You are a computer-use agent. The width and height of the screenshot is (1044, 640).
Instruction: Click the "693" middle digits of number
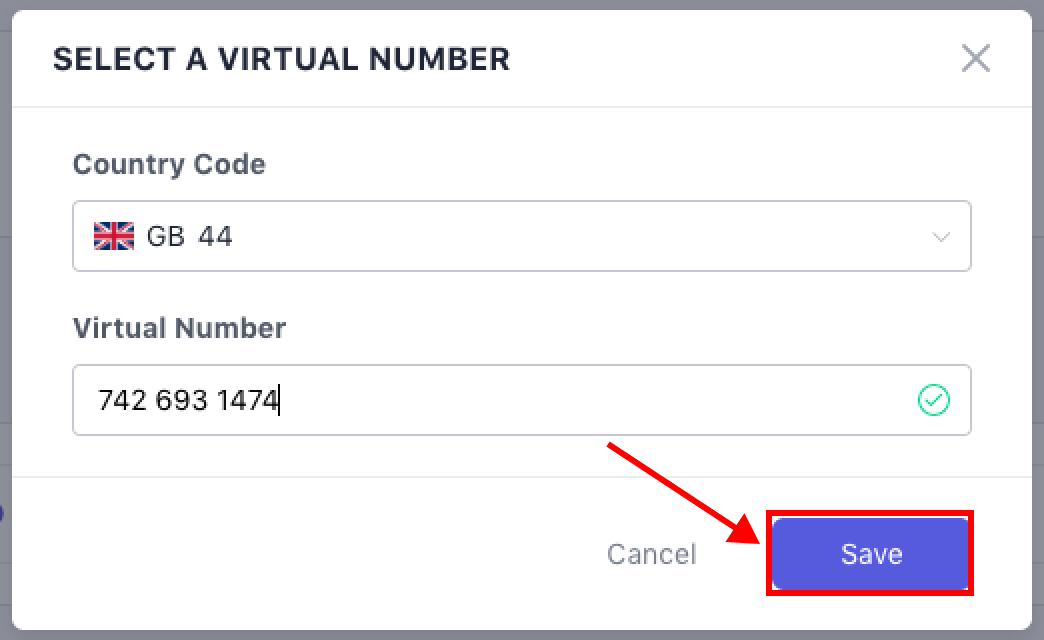(x=182, y=401)
